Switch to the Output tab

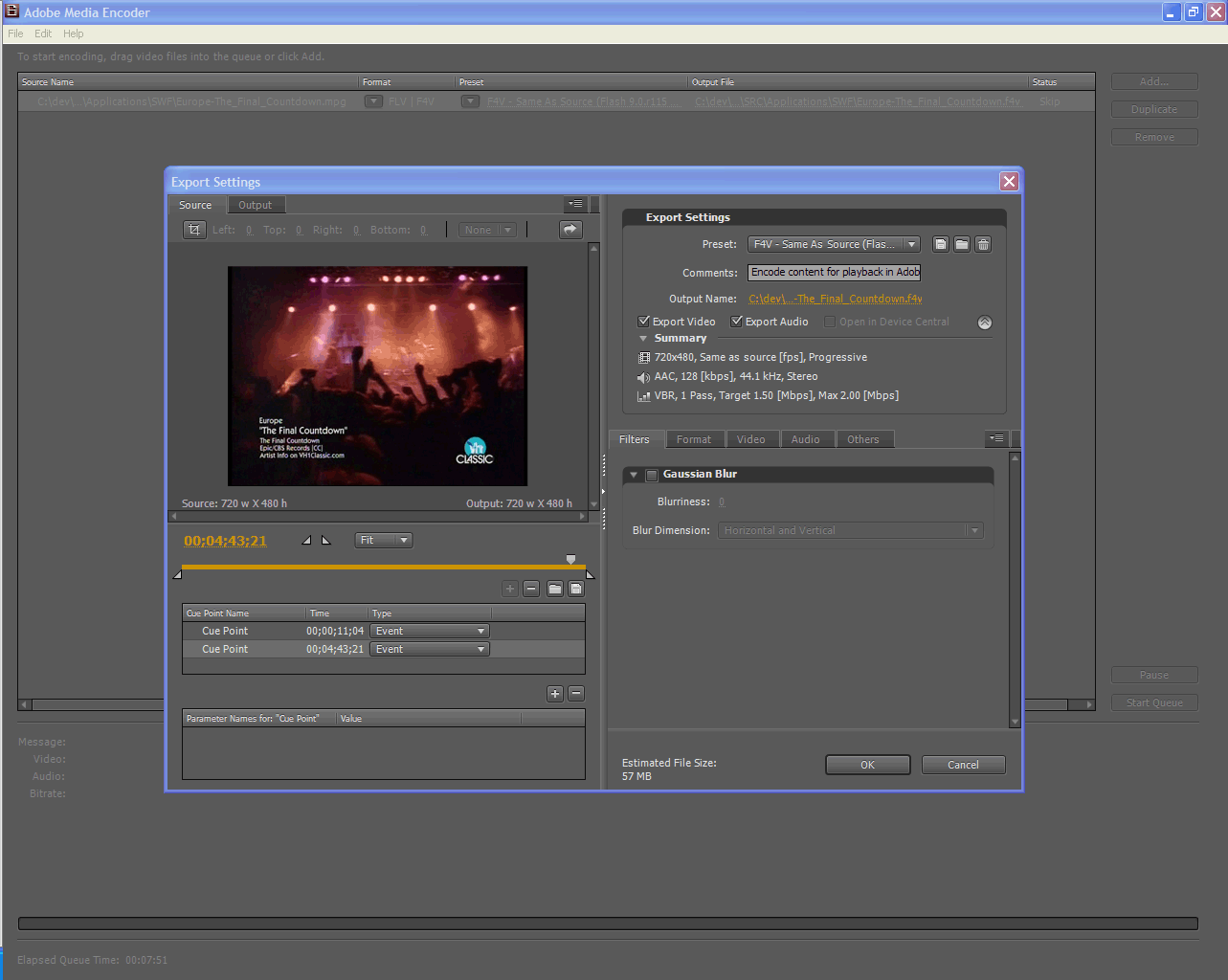pos(255,205)
